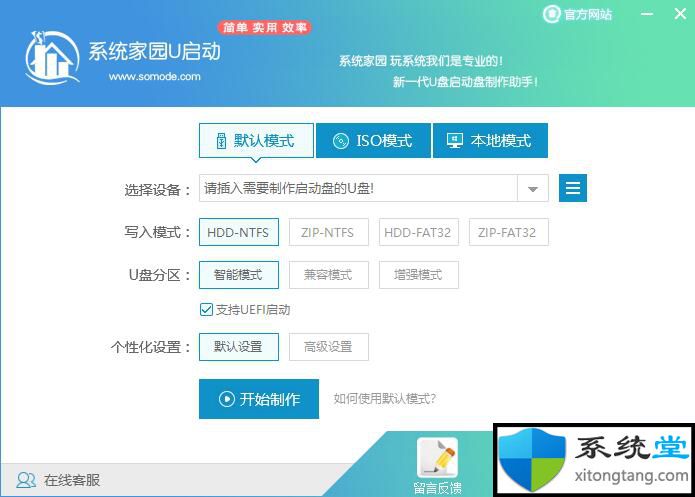
Task: Select ZIP-NTFS write mode
Action: click(328, 233)
